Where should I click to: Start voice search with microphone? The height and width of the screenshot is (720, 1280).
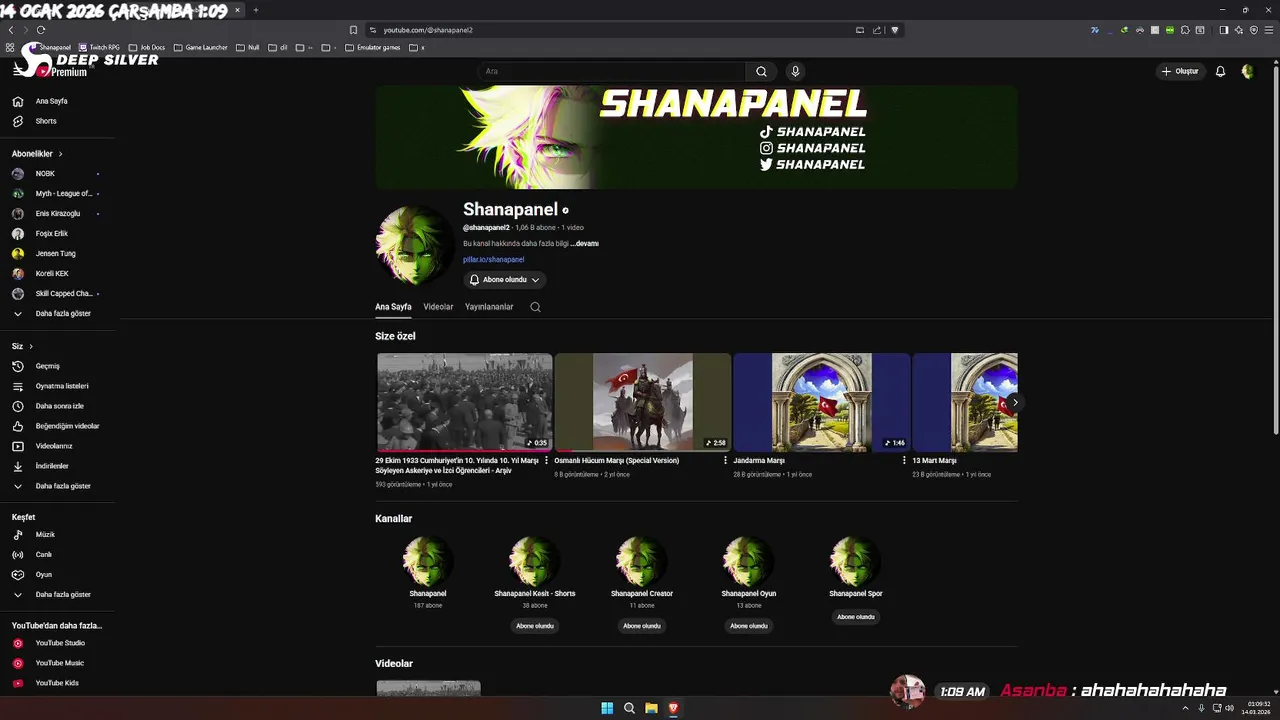795,71
